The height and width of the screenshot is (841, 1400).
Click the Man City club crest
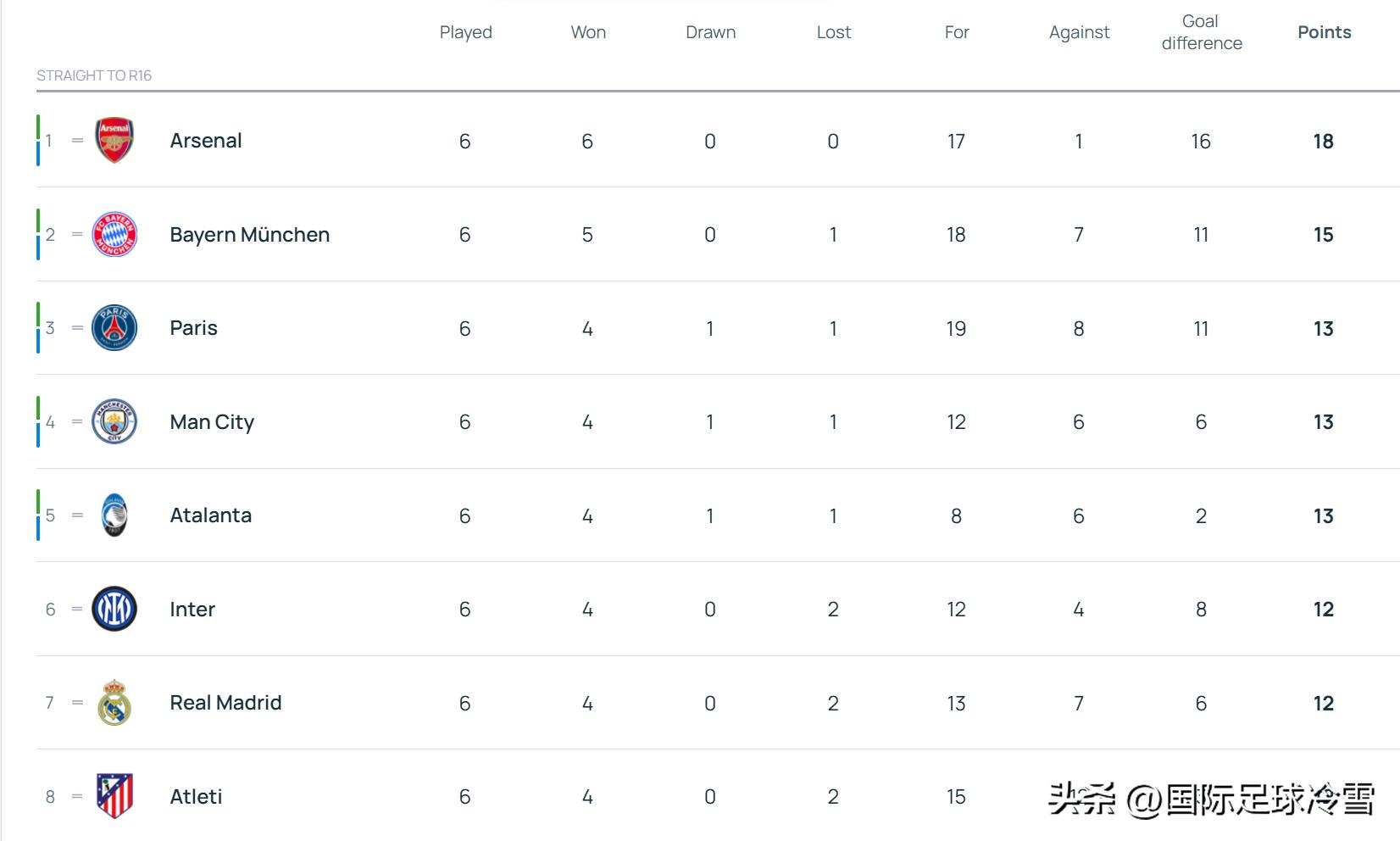114,421
